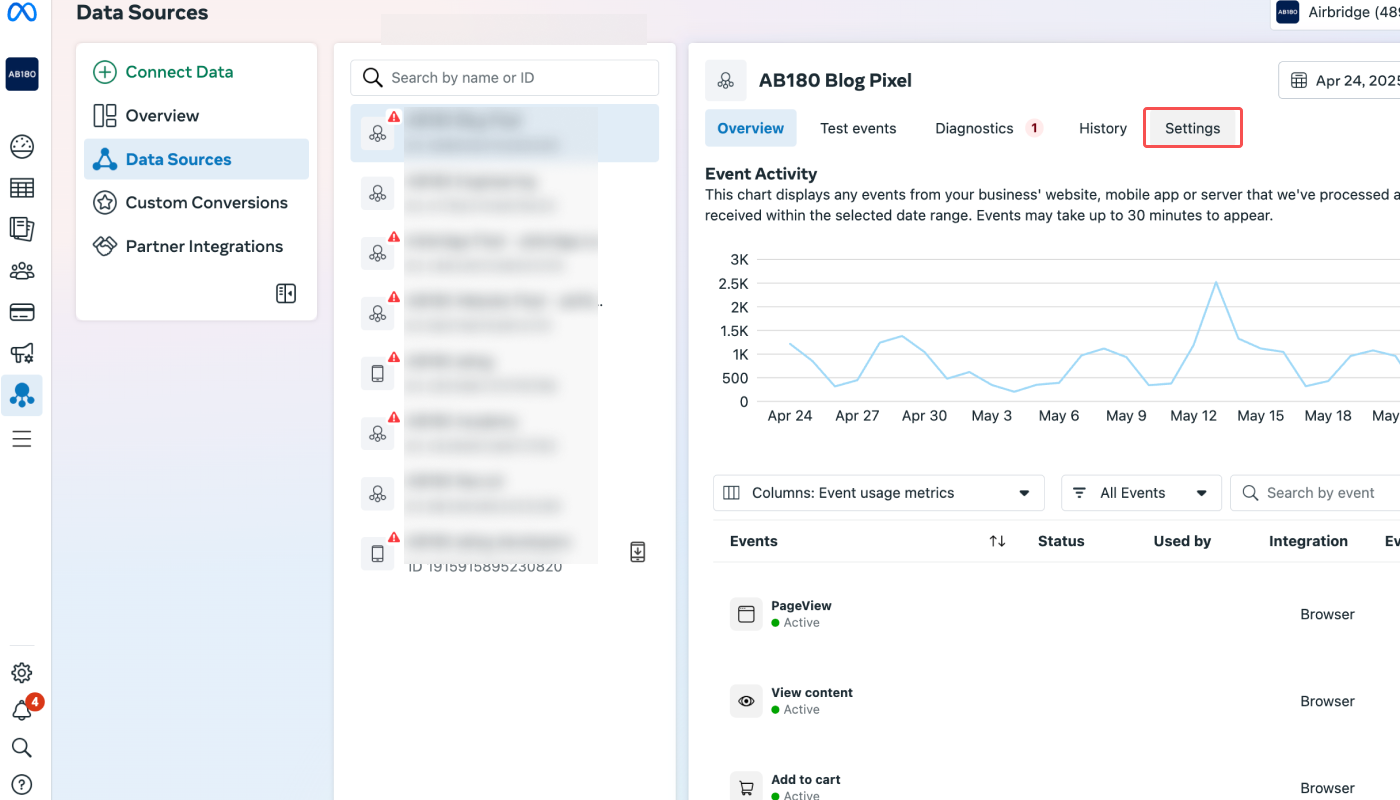The height and width of the screenshot is (800, 1400).
Task: Click the download icon beside ID 1915915895230820
Action: tap(638, 552)
